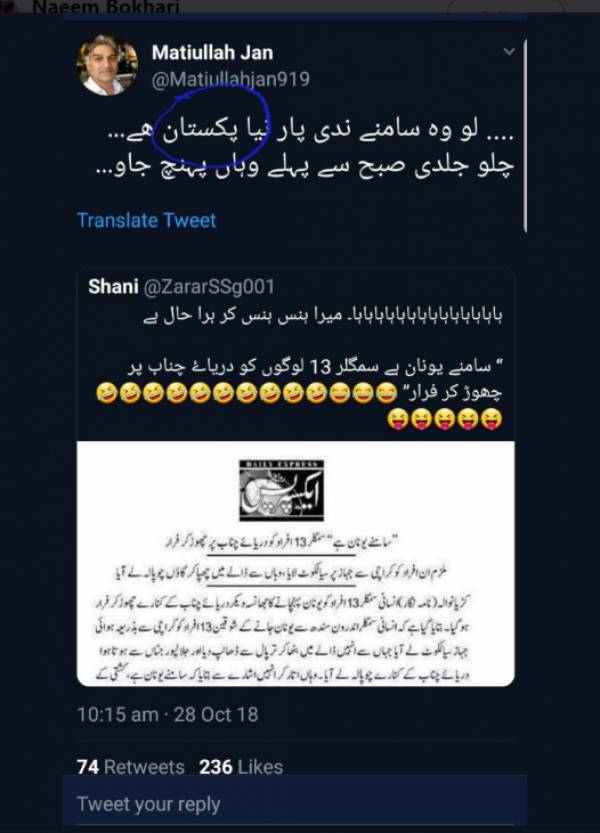Click the Translate Tweet link
Viewport: 600px width, 833px height.
[x=147, y=220]
